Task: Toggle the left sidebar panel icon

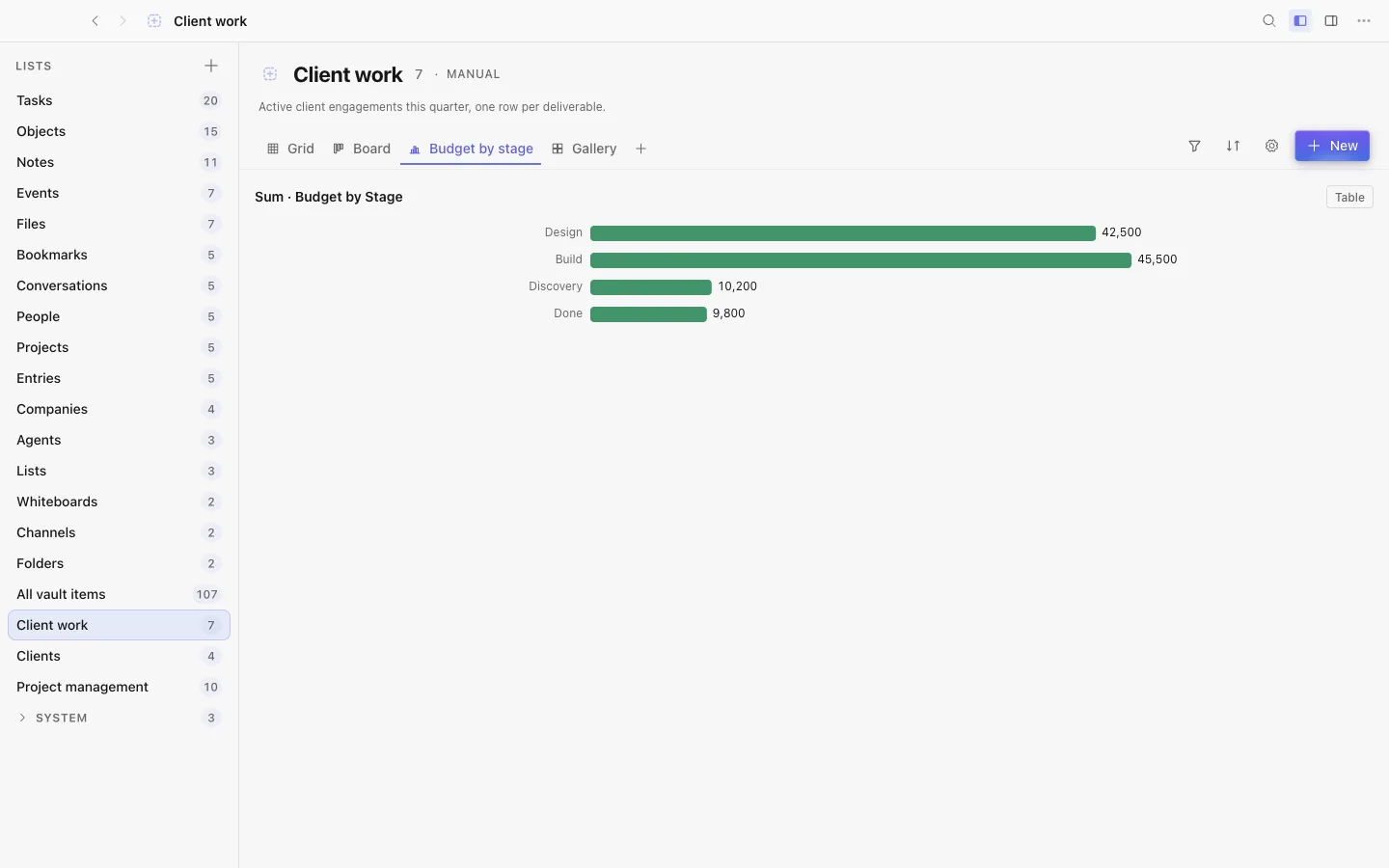Action: pos(1300,21)
